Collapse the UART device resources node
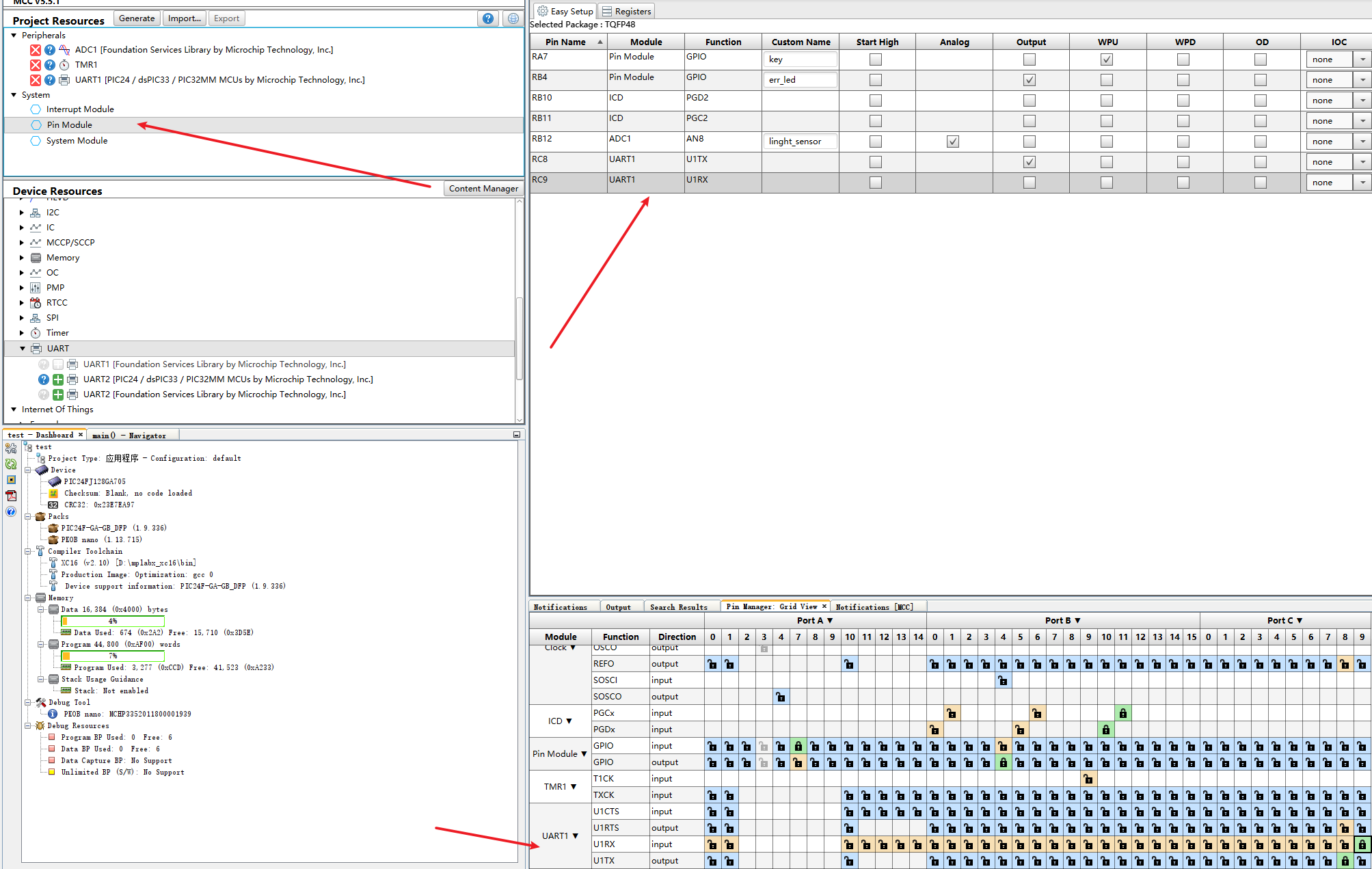Viewport: 1372px width, 869px height. pos(22,349)
